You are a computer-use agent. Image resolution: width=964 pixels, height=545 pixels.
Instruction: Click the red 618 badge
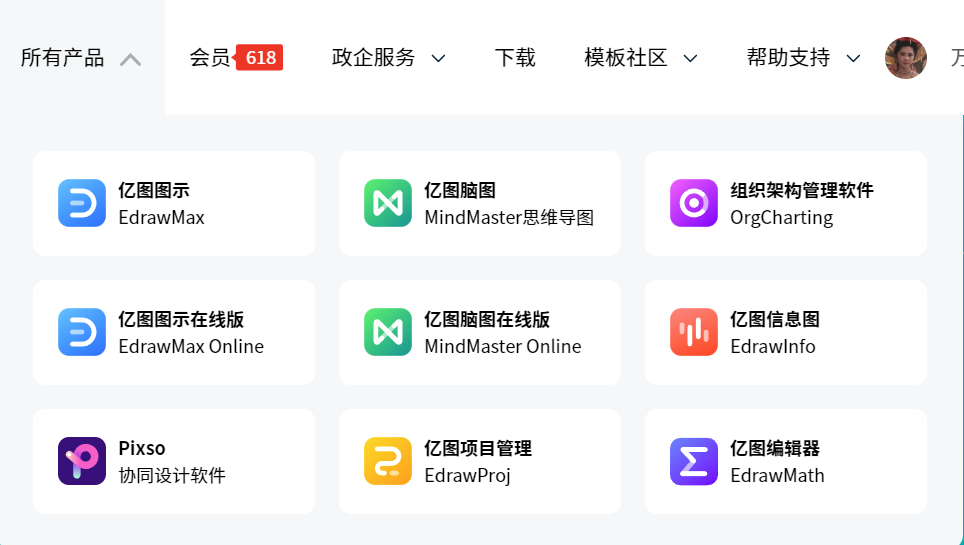pos(259,58)
